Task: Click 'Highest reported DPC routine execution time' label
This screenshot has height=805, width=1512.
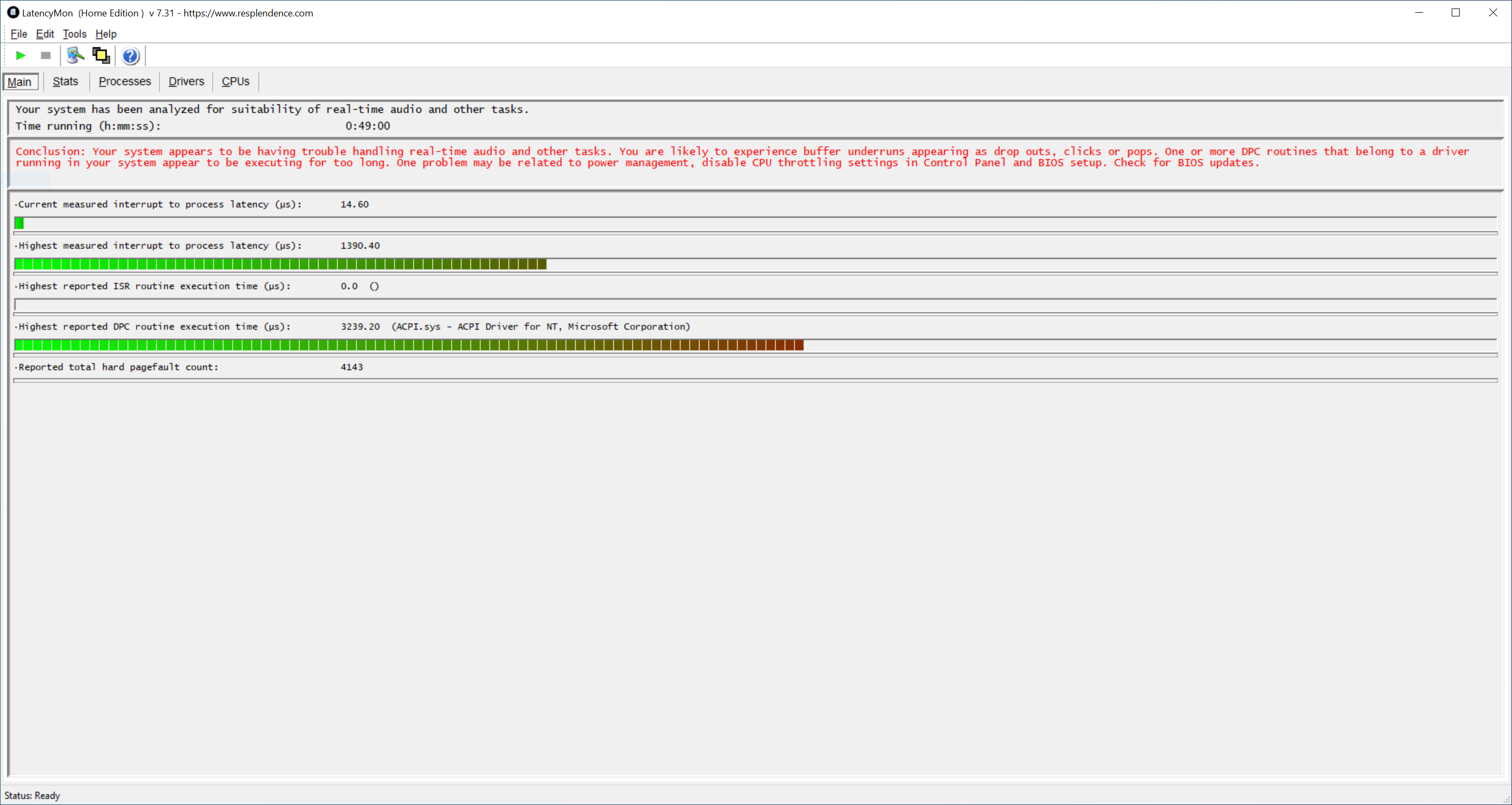Action: pos(154,327)
